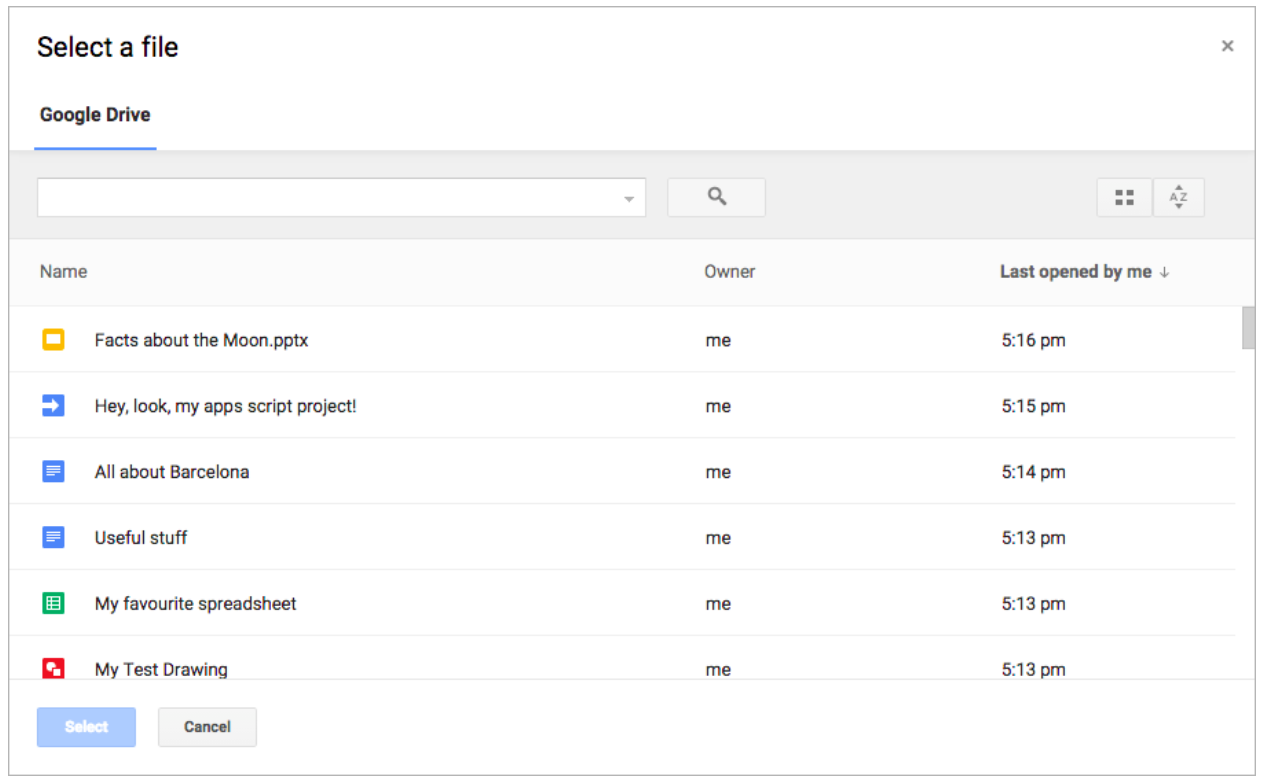
Task: Switch to the Google Drive tab
Action: point(96,114)
